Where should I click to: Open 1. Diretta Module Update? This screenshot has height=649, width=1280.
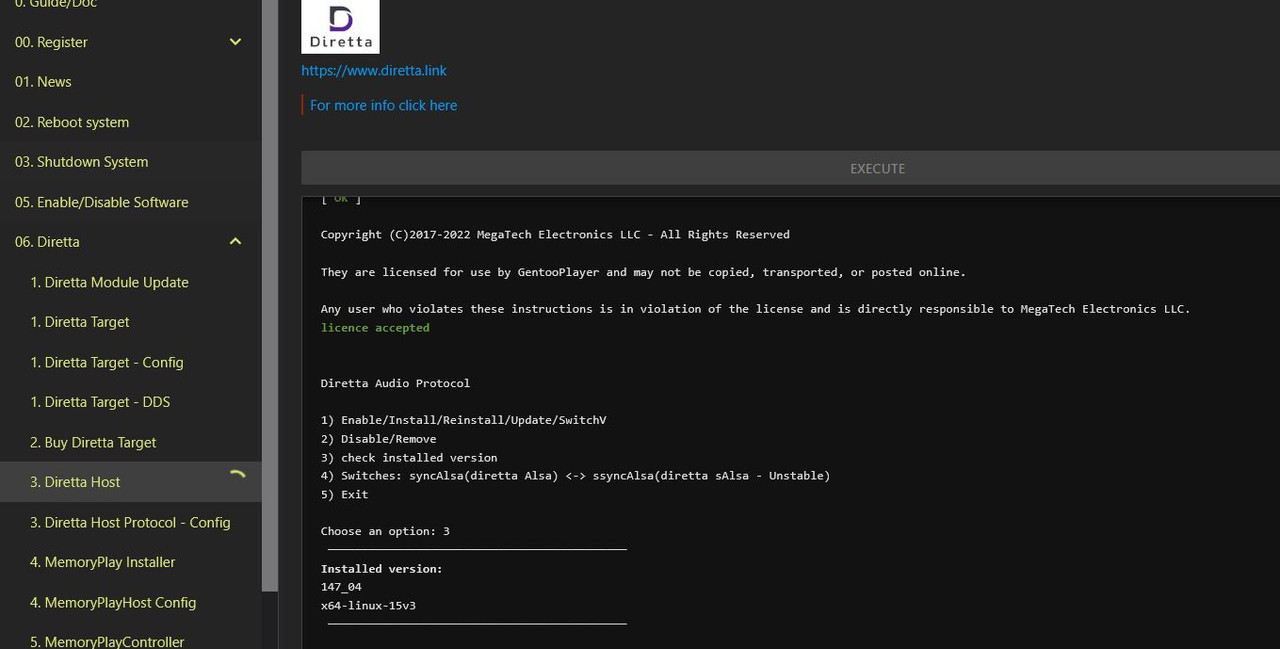(131, 282)
